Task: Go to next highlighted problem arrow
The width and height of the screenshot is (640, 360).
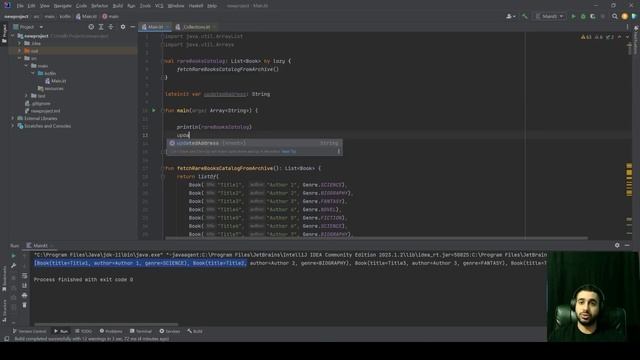Action: (627, 37)
